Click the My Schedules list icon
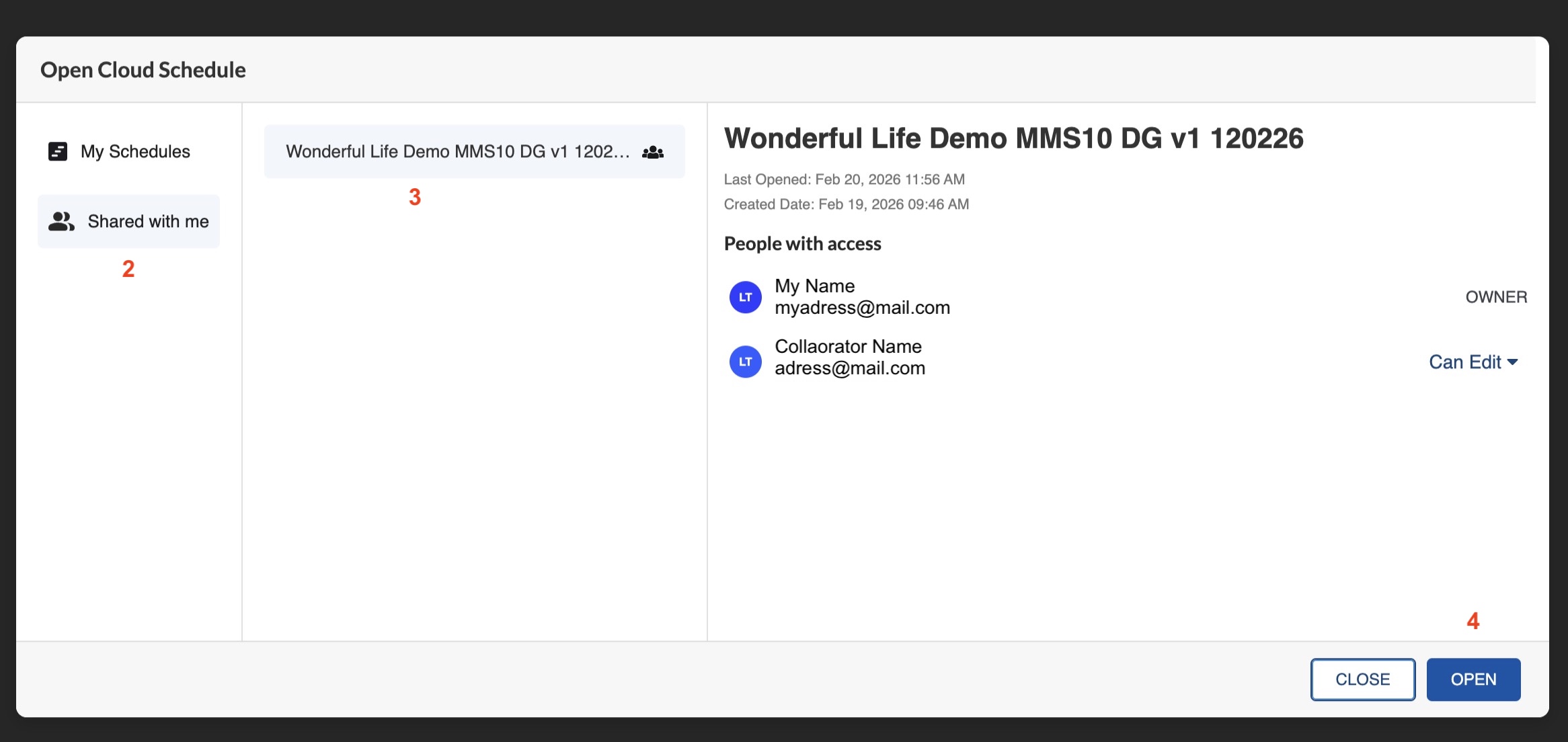 [x=58, y=151]
